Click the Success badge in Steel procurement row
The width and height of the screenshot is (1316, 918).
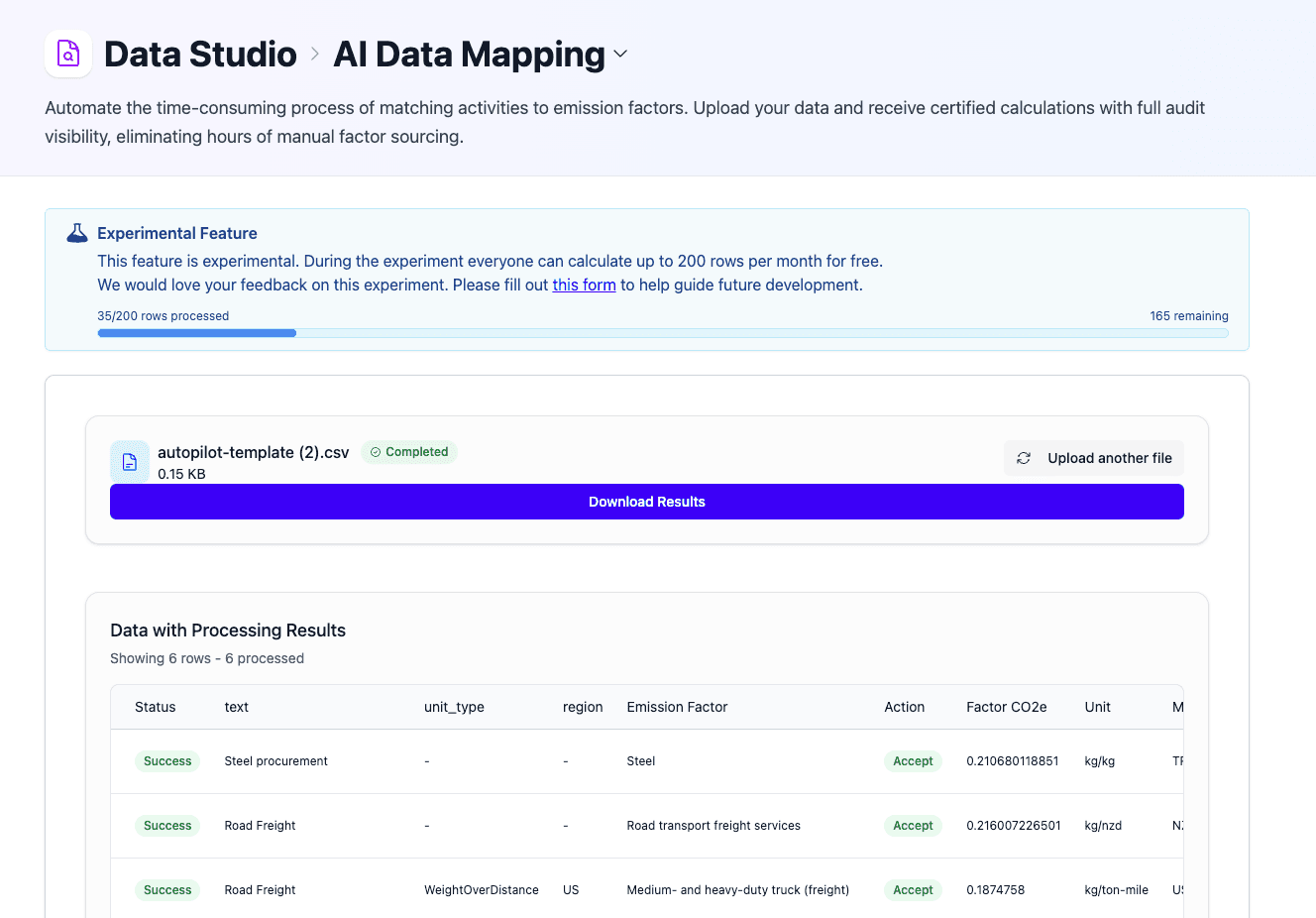tap(167, 761)
